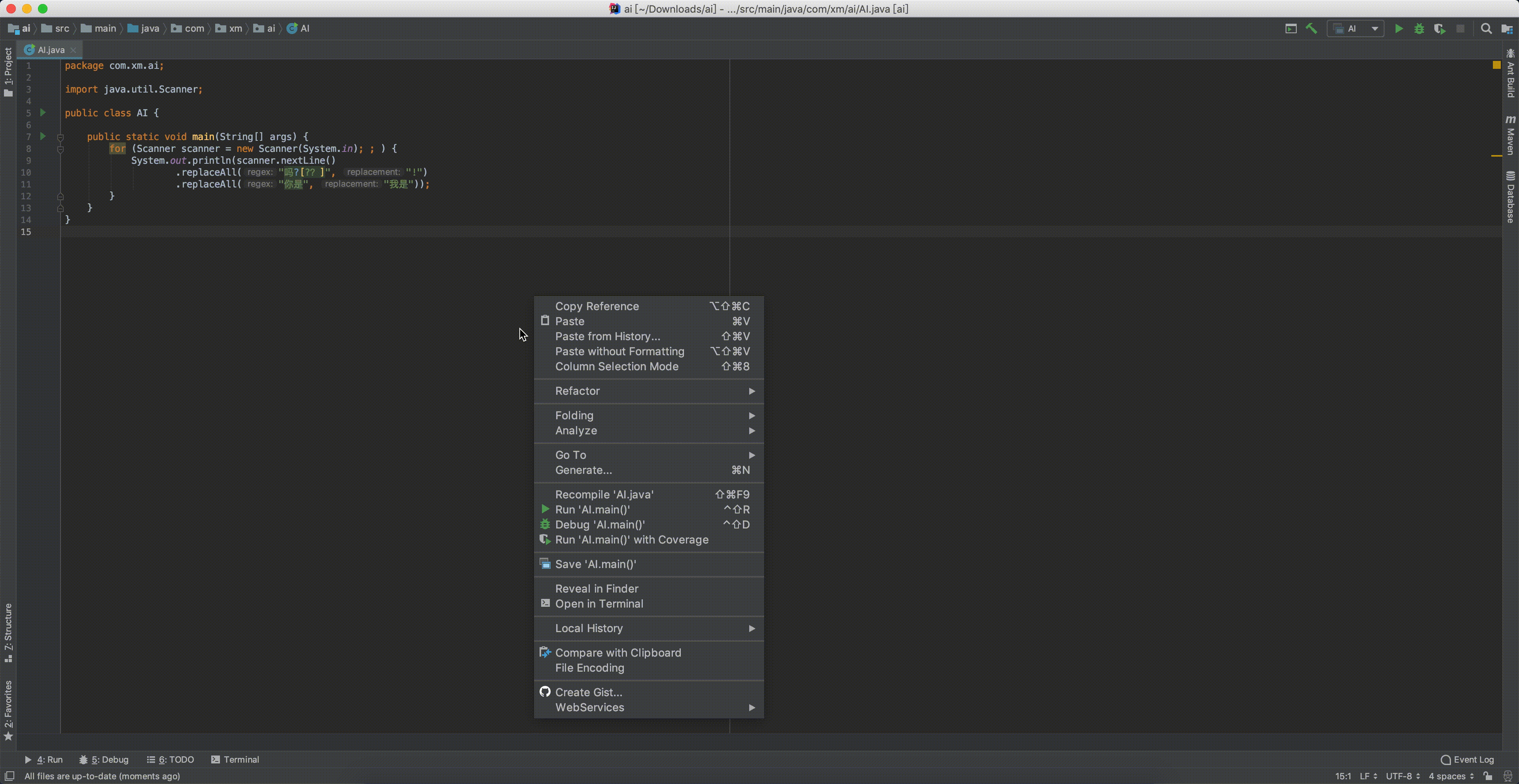Click Recompile 'AI.java' option
The width and height of the screenshot is (1519, 784).
(x=604, y=494)
